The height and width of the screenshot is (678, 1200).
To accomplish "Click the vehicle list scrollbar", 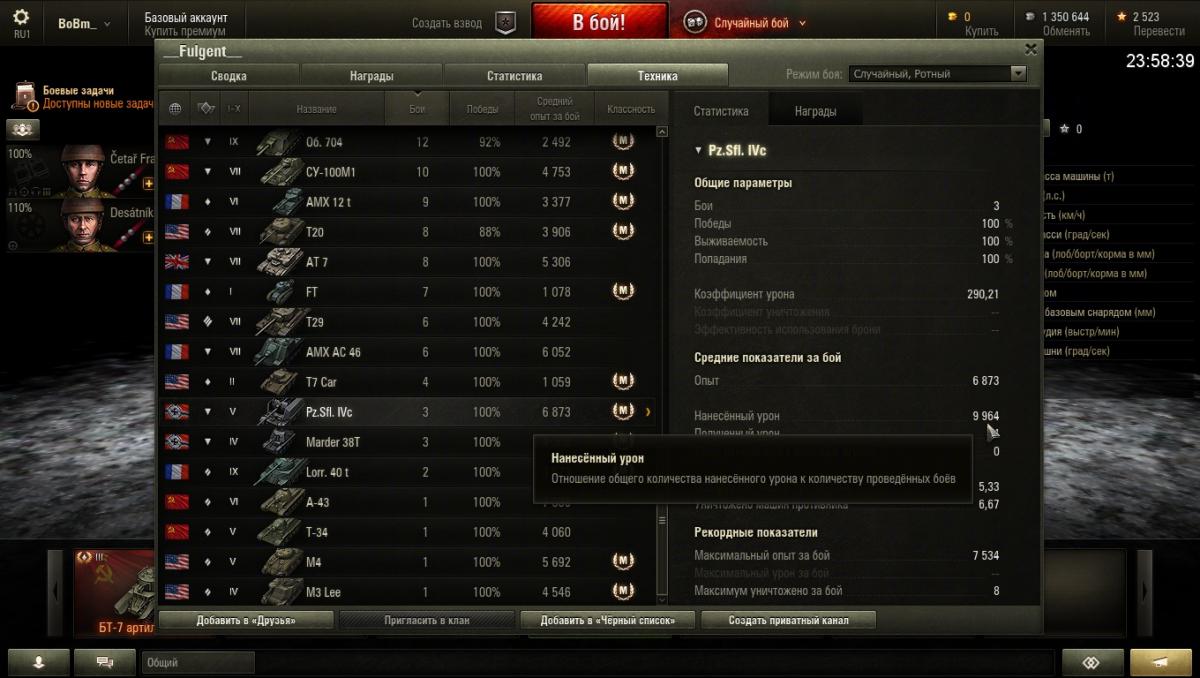I will pyautogui.click(x=661, y=365).
